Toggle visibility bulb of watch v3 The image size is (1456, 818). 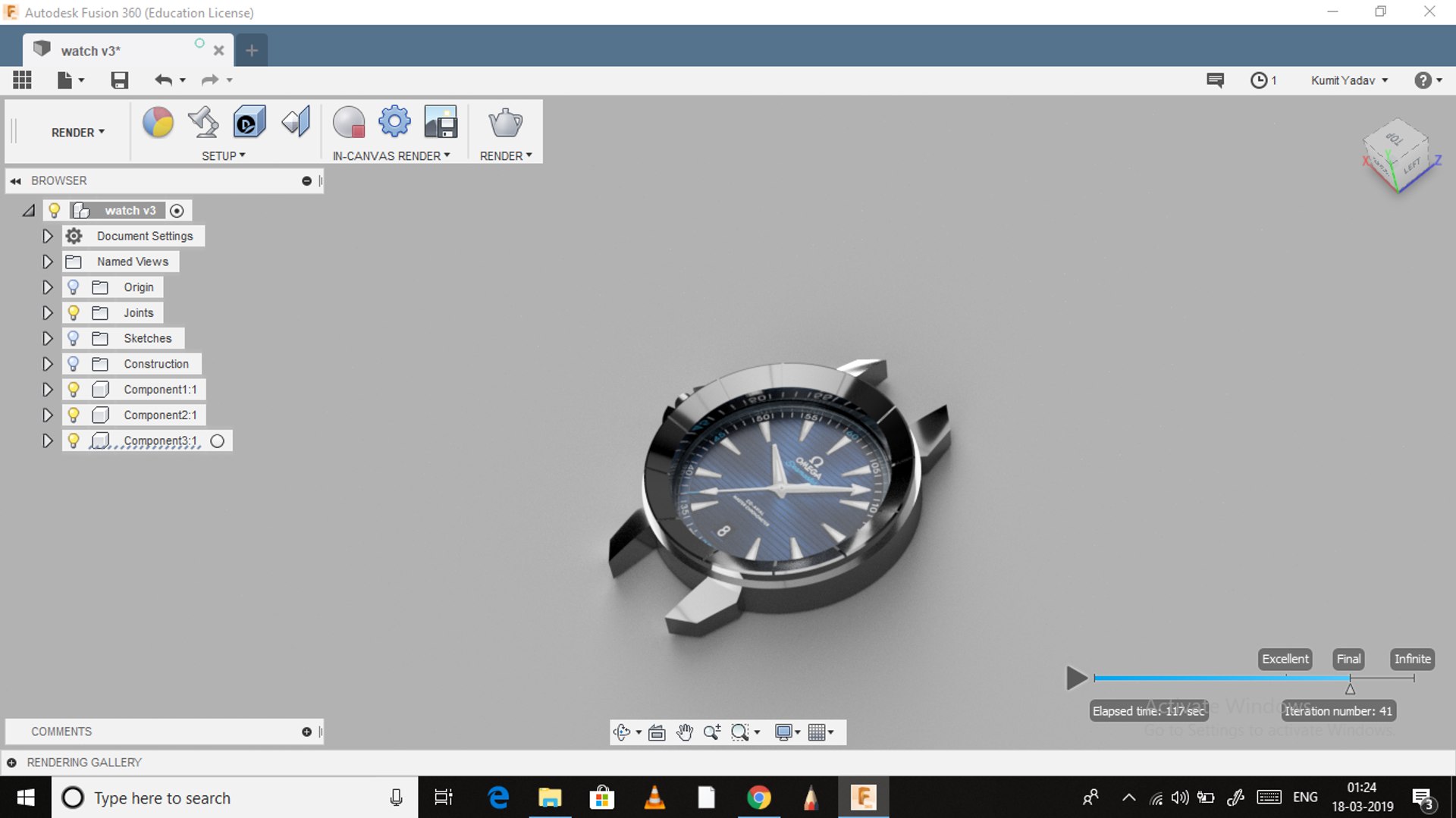coord(54,210)
